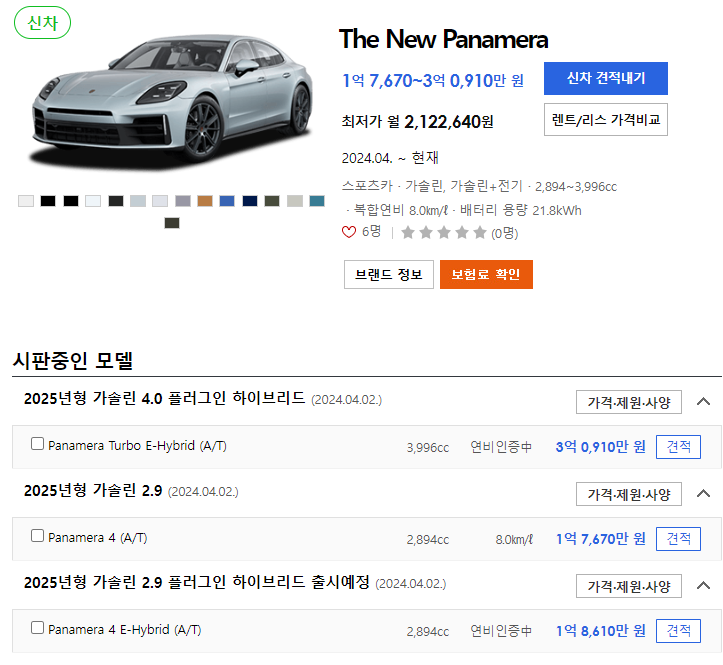Click the title The New Panamera

(444, 39)
